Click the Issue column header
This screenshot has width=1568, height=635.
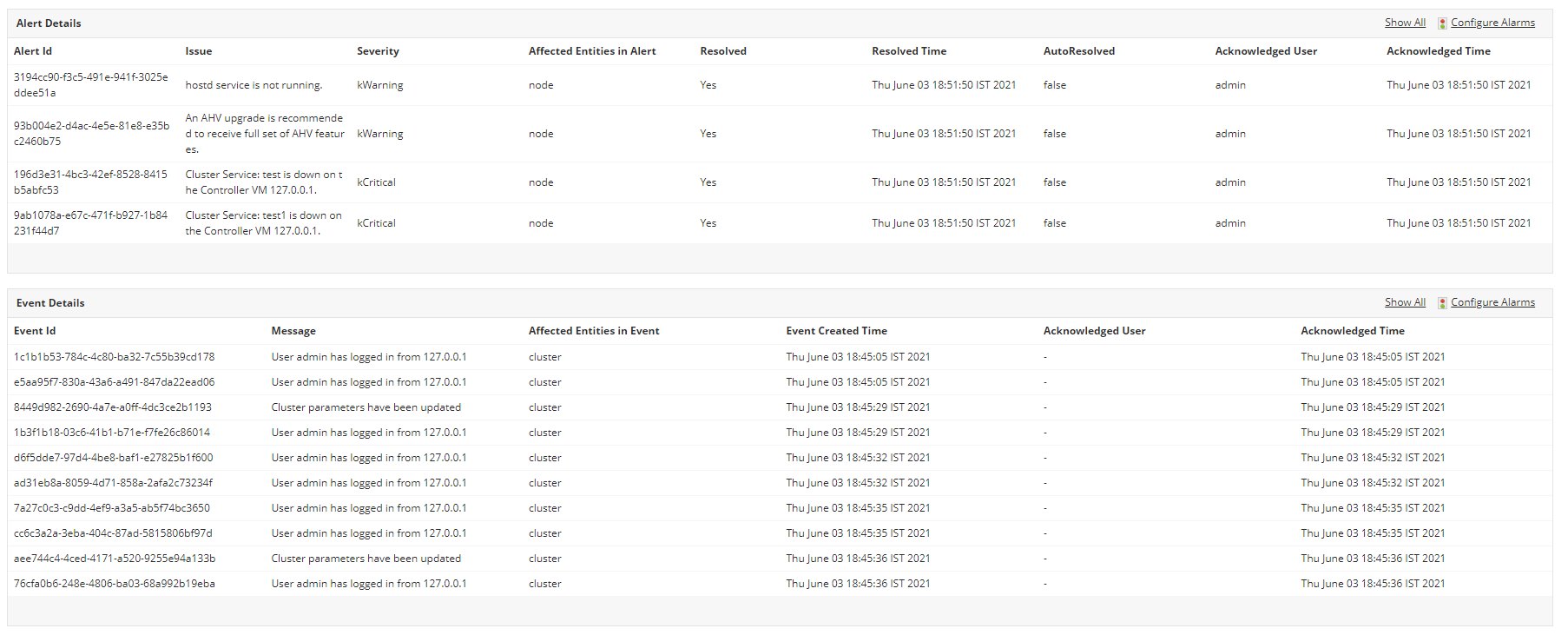tap(198, 51)
